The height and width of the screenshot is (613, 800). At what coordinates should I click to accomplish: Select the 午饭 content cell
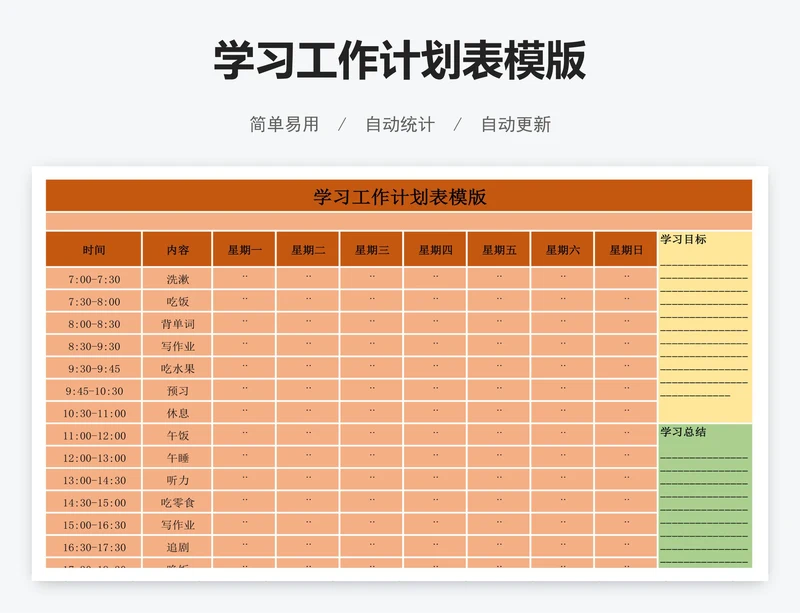coord(177,436)
